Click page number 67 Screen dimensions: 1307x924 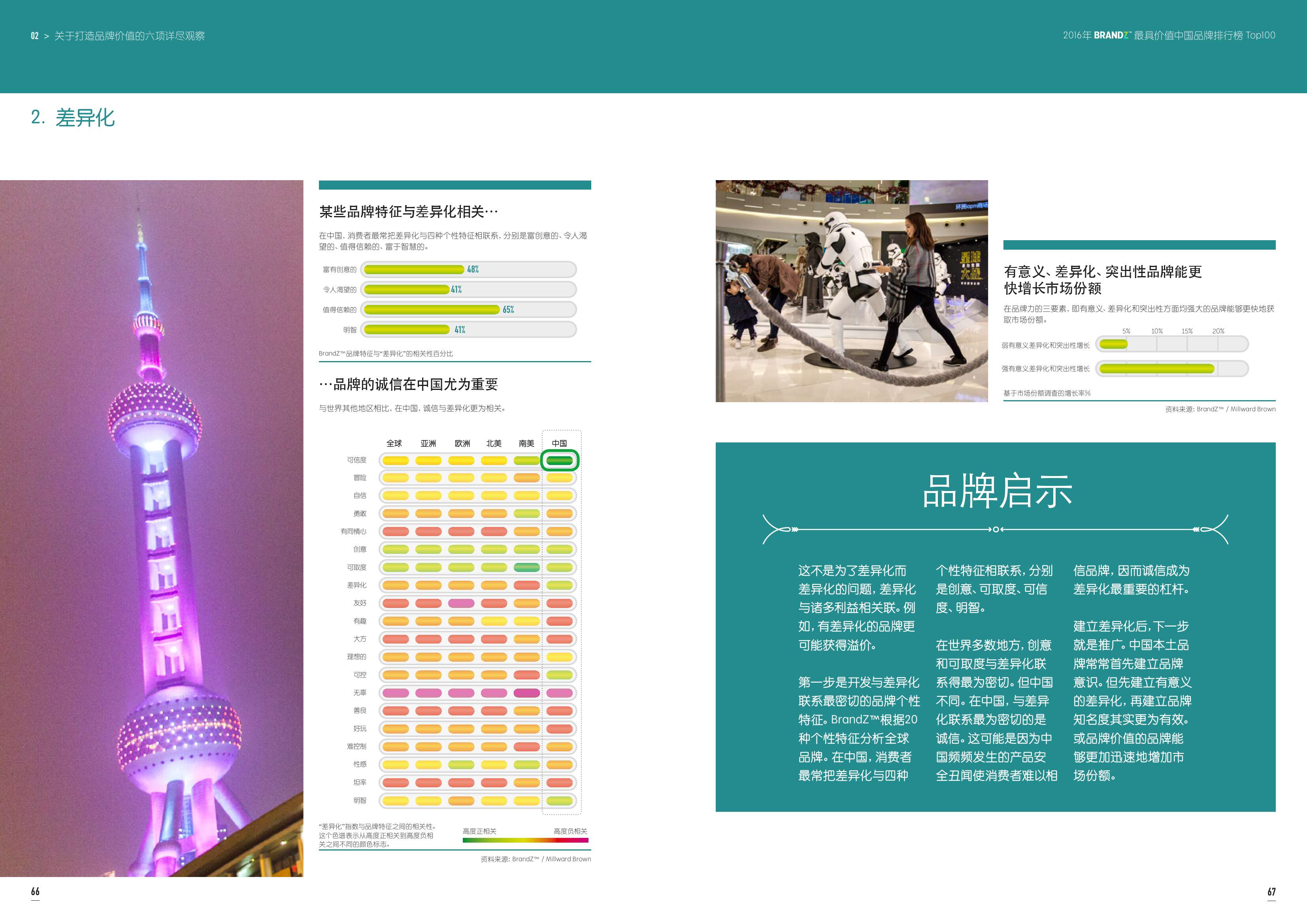click(1272, 892)
